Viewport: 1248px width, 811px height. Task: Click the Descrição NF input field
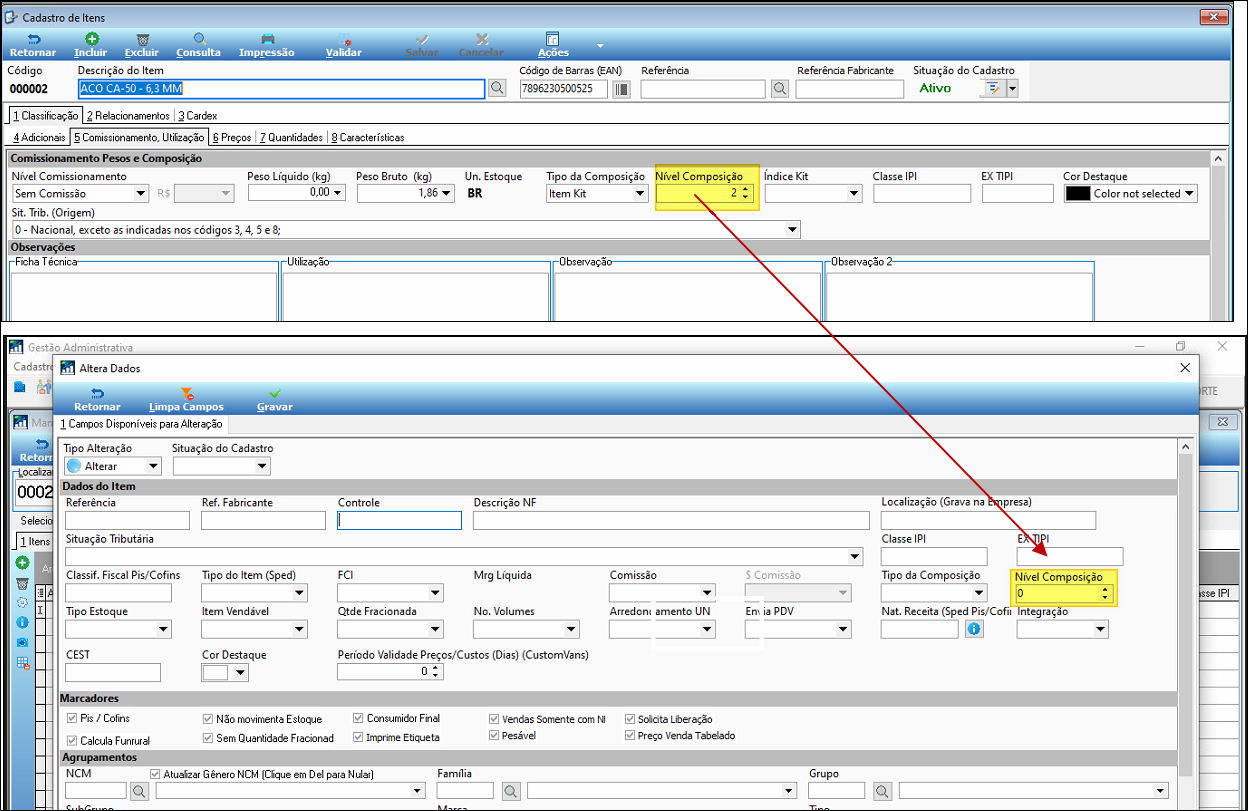pyautogui.click(x=671, y=520)
